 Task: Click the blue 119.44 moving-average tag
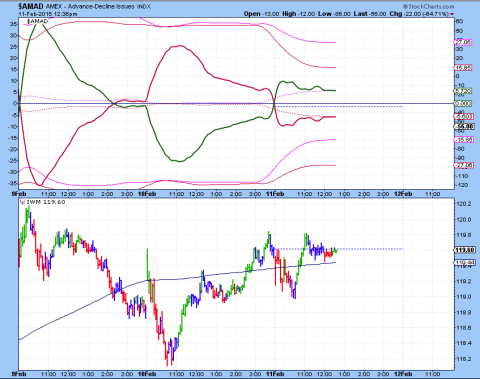[x=464, y=263]
